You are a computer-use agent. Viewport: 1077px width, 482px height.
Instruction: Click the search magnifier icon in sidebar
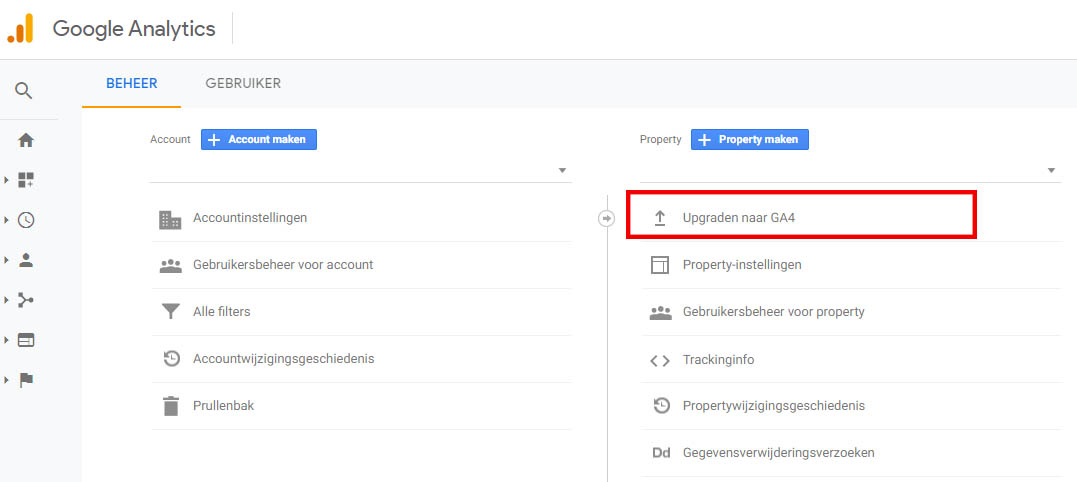point(24,91)
